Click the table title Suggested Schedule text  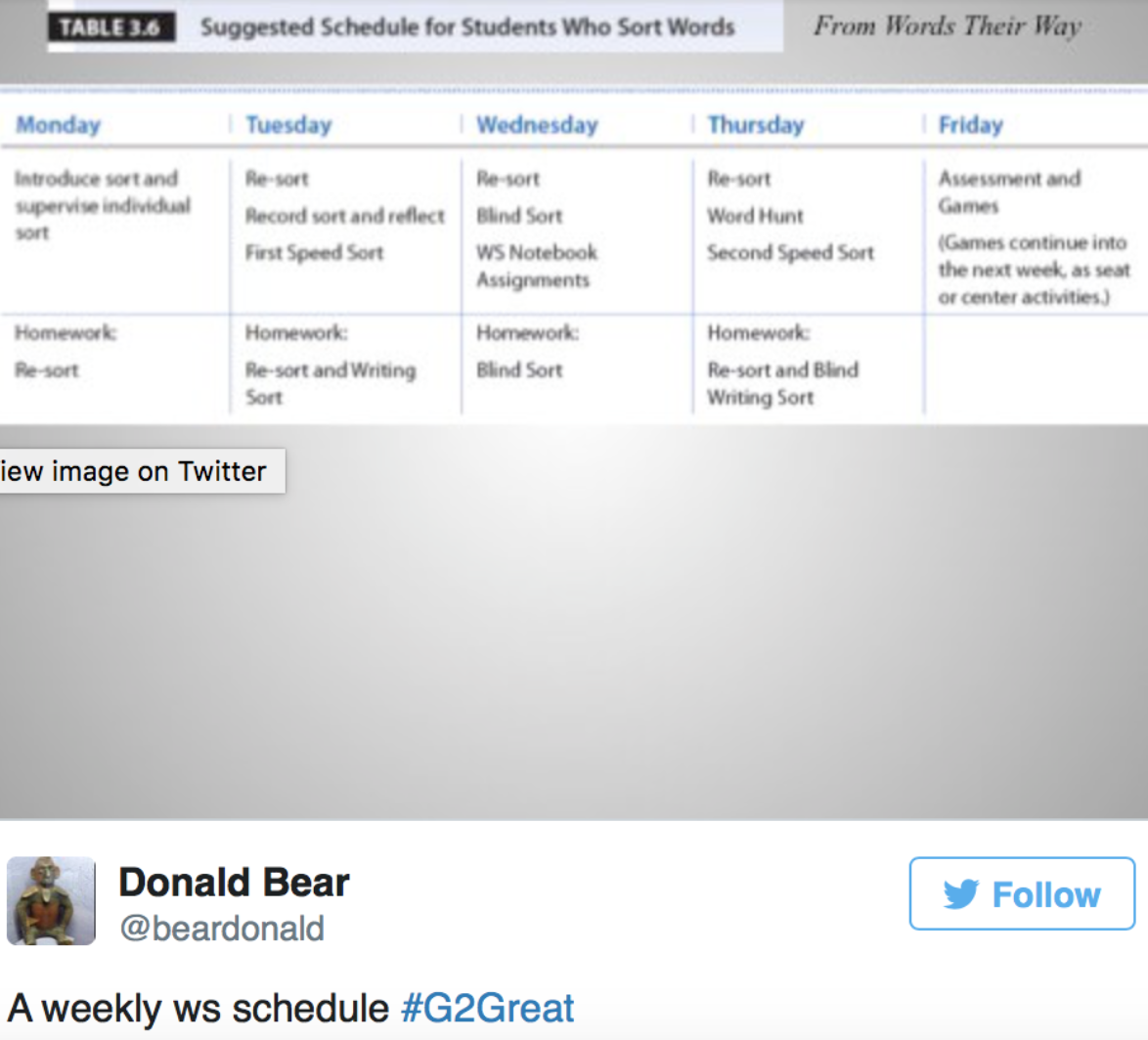coord(467,27)
